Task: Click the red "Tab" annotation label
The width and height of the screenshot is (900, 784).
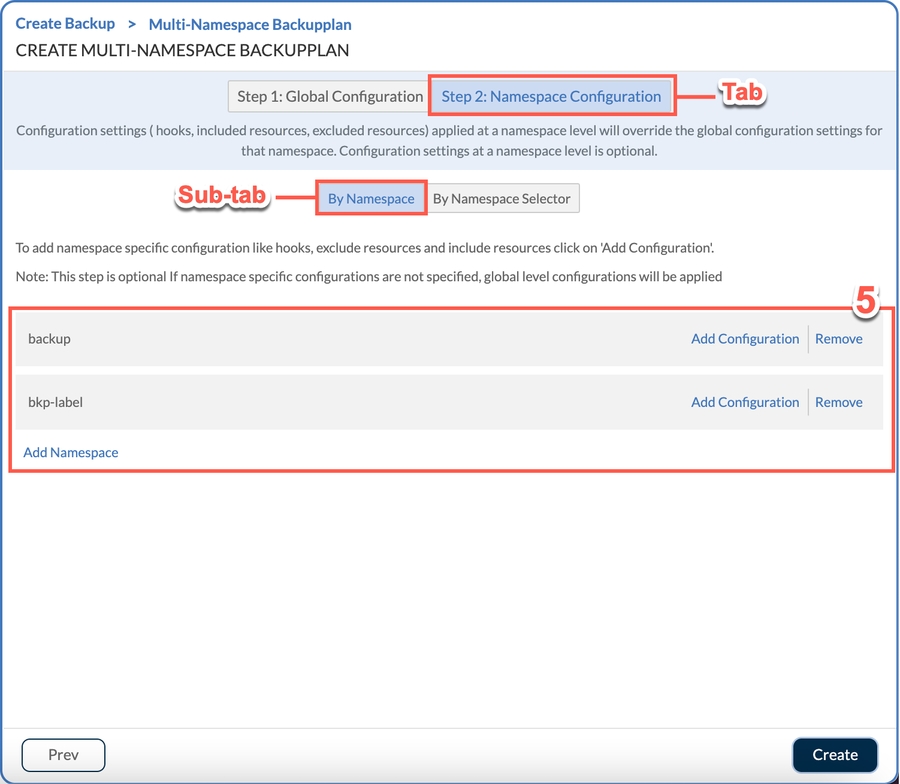Action: click(742, 93)
